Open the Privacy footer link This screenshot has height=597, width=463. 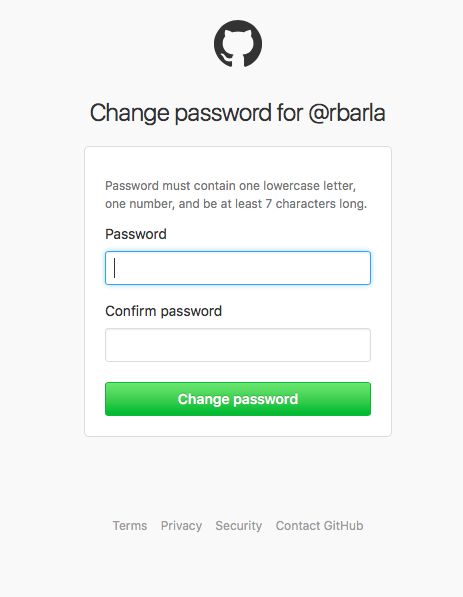pos(181,526)
